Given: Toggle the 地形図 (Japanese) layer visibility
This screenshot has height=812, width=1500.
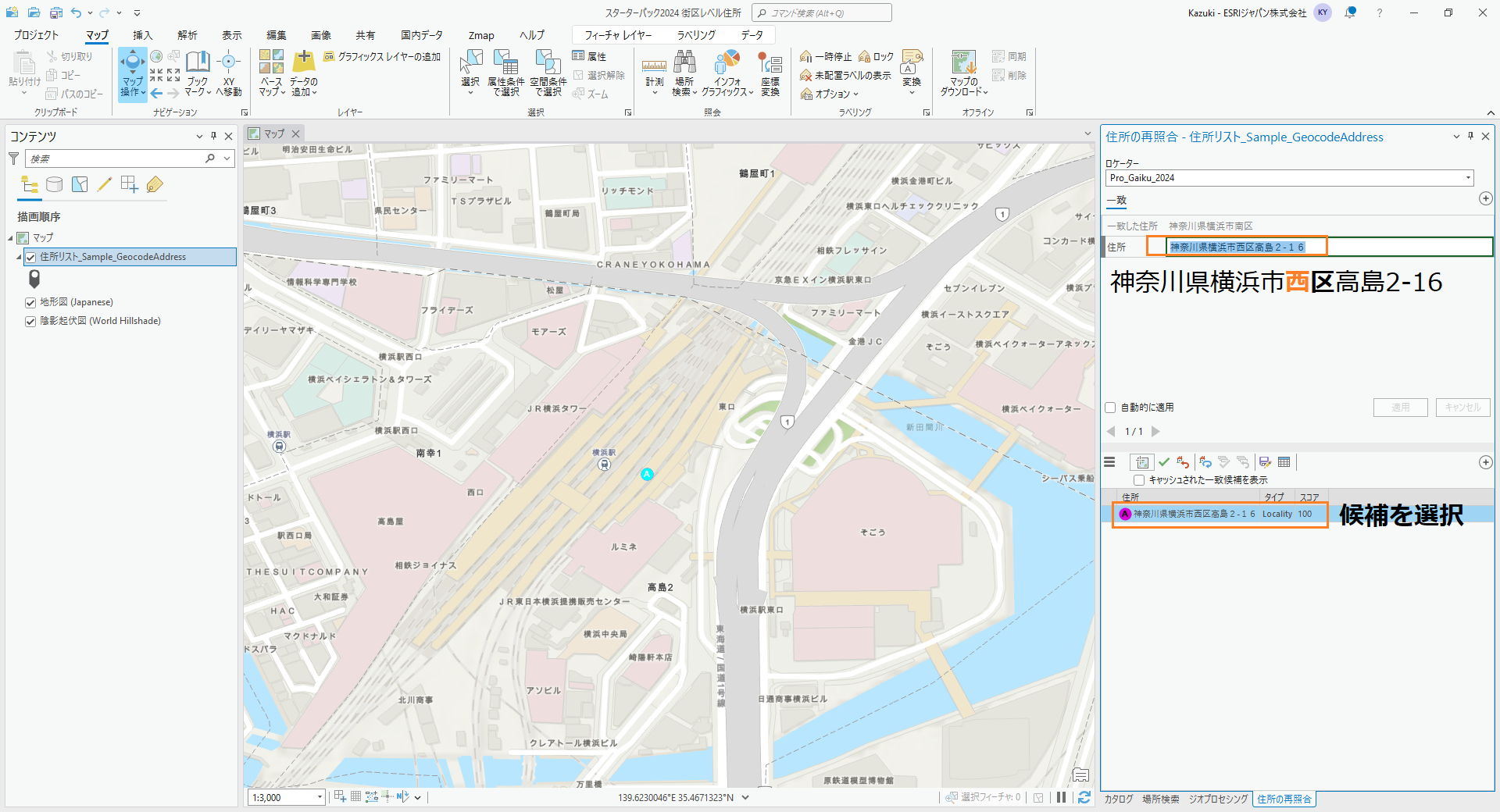Looking at the screenshot, I should [30, 302].
